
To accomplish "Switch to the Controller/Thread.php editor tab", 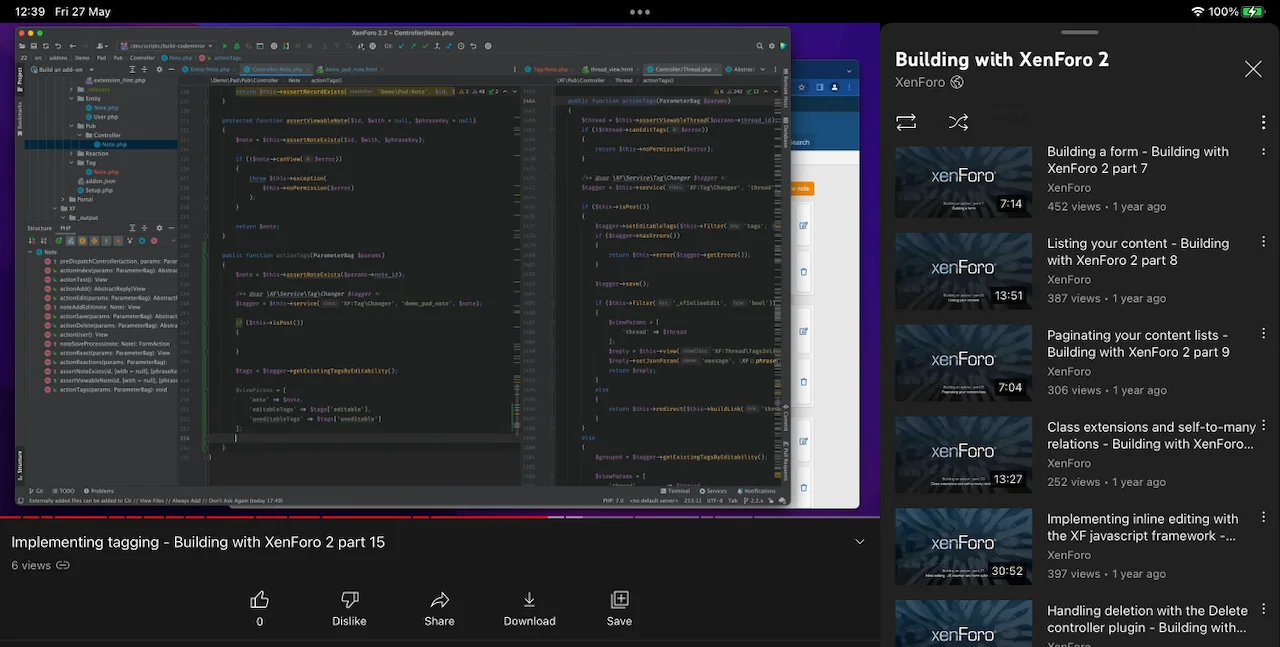I will (683, 70).
